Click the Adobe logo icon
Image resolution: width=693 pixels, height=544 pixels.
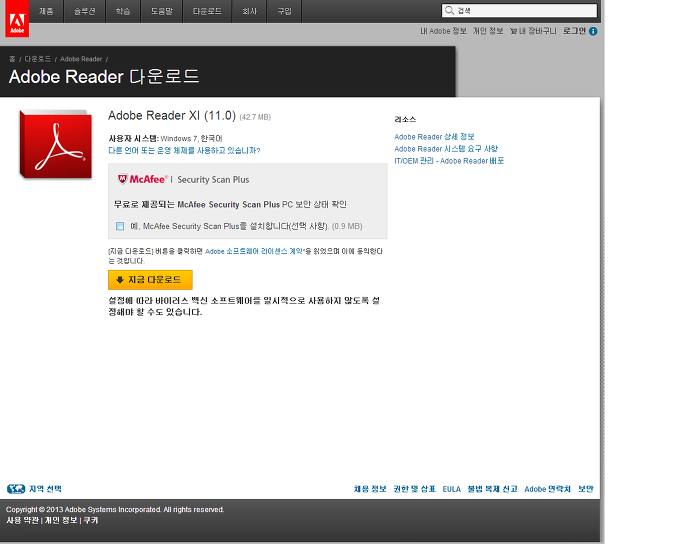tap(17, 19)
